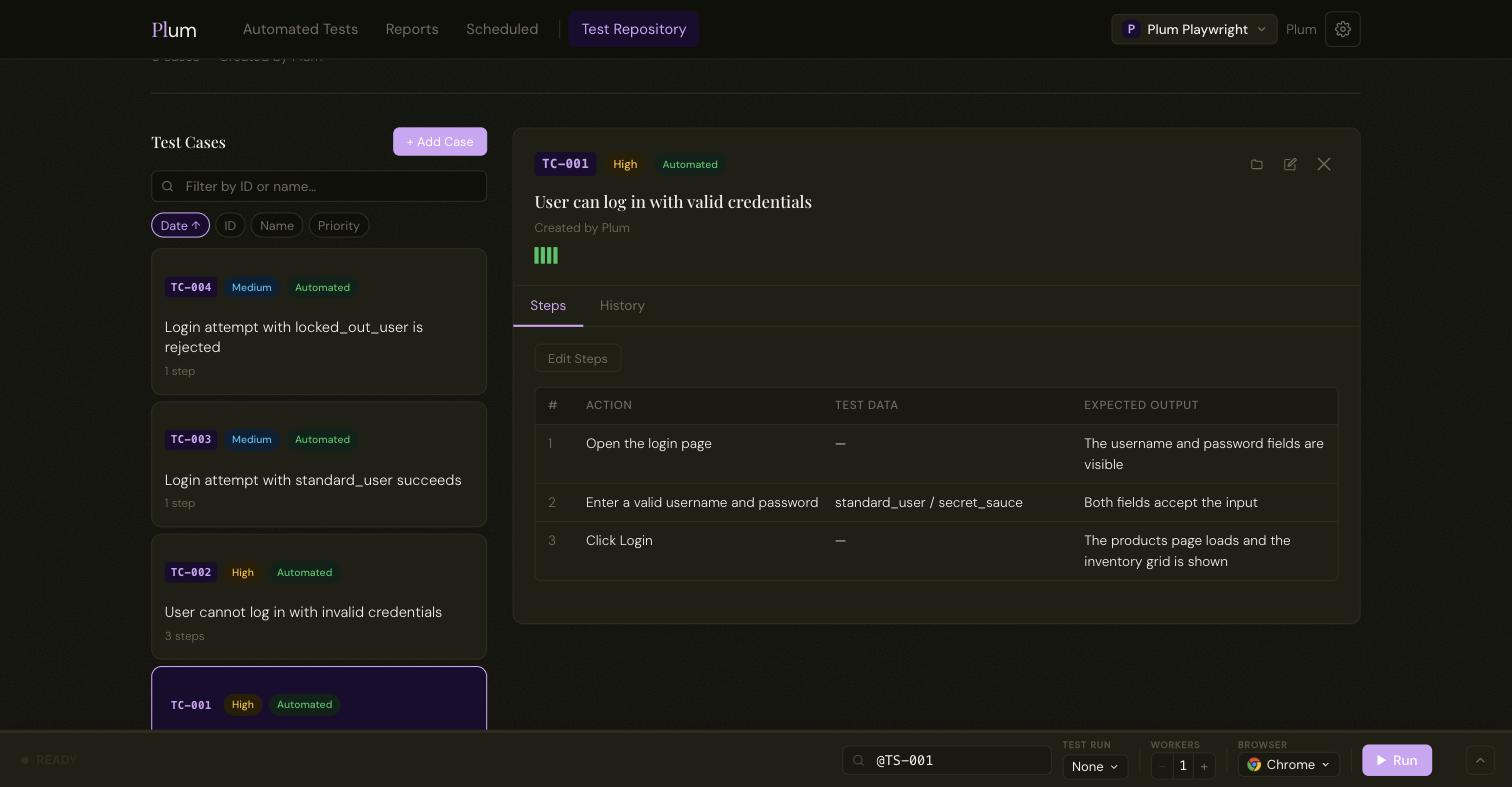Switch to the Steps tab

tap(548, 305)
